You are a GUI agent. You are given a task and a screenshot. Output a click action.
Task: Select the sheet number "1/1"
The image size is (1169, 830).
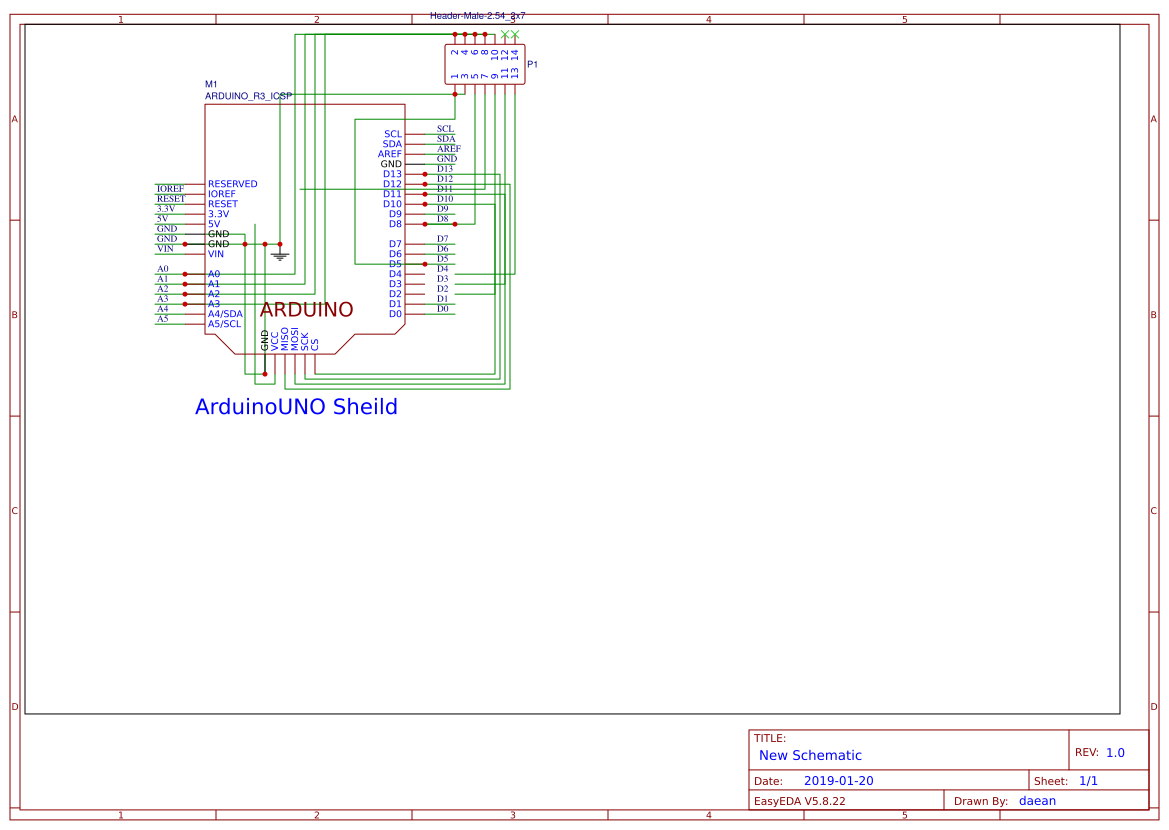[1088, 781]
